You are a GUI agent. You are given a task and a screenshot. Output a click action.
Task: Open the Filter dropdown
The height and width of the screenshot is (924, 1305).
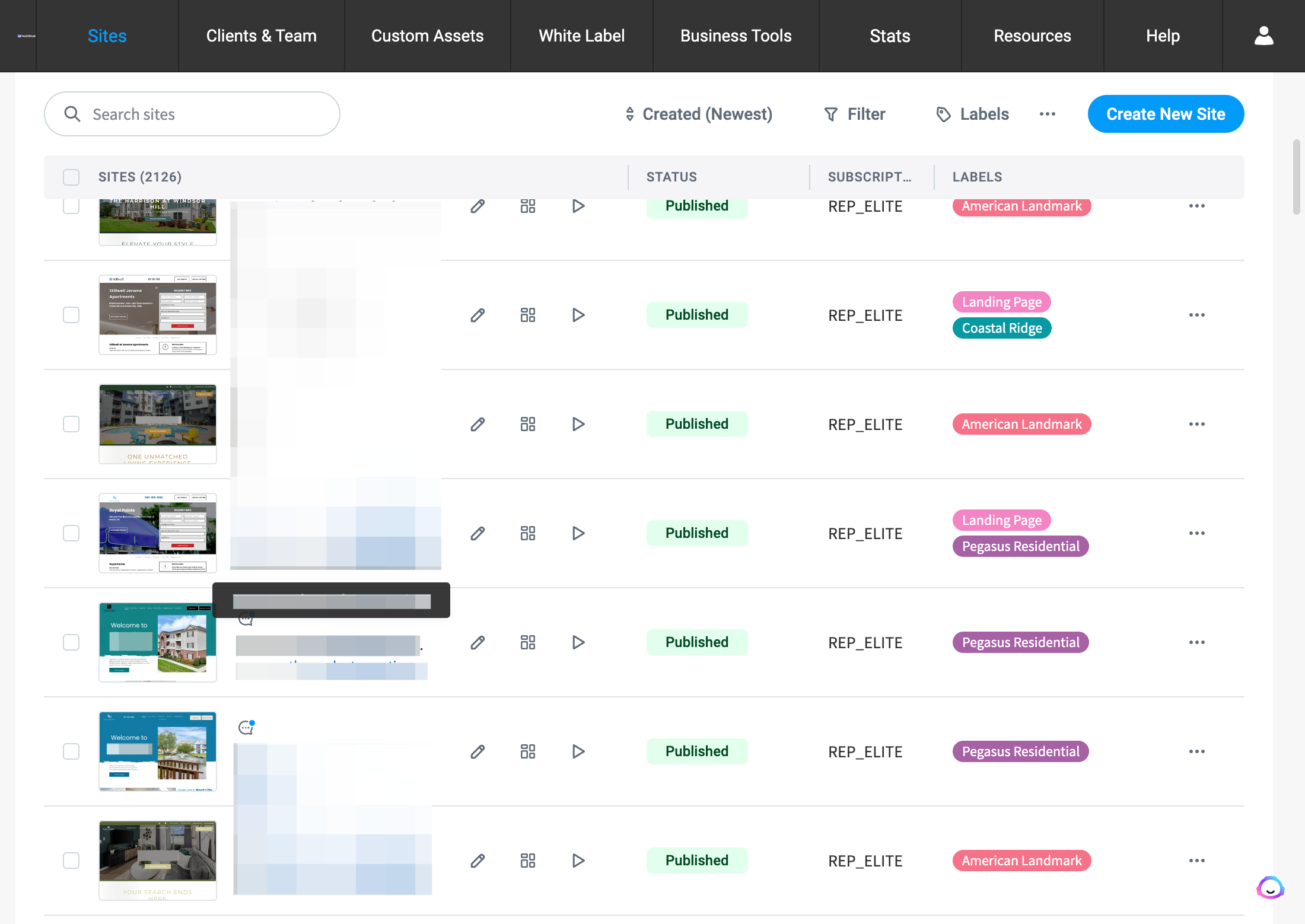click(x=855, y=114)
